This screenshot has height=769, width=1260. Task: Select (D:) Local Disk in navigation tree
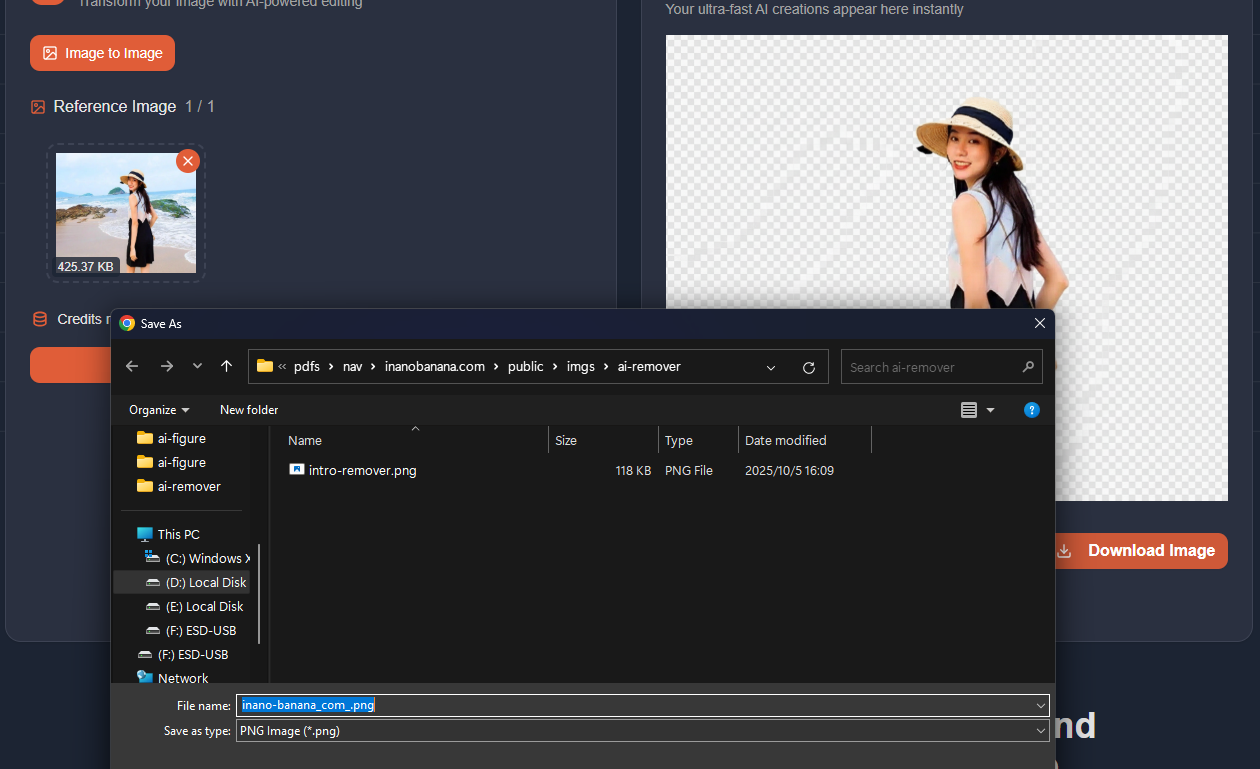205,582
